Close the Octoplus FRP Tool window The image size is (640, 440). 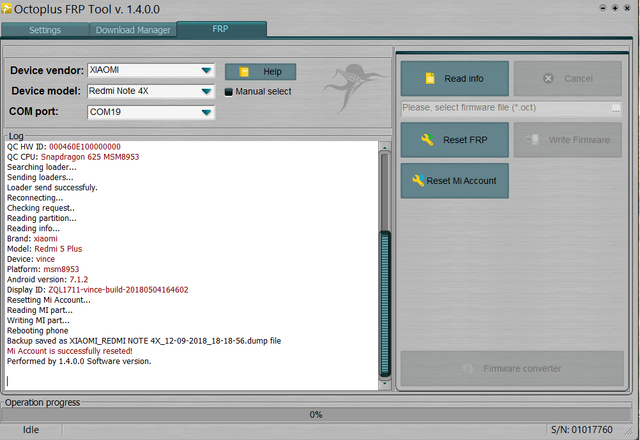(x=627, y=8)
